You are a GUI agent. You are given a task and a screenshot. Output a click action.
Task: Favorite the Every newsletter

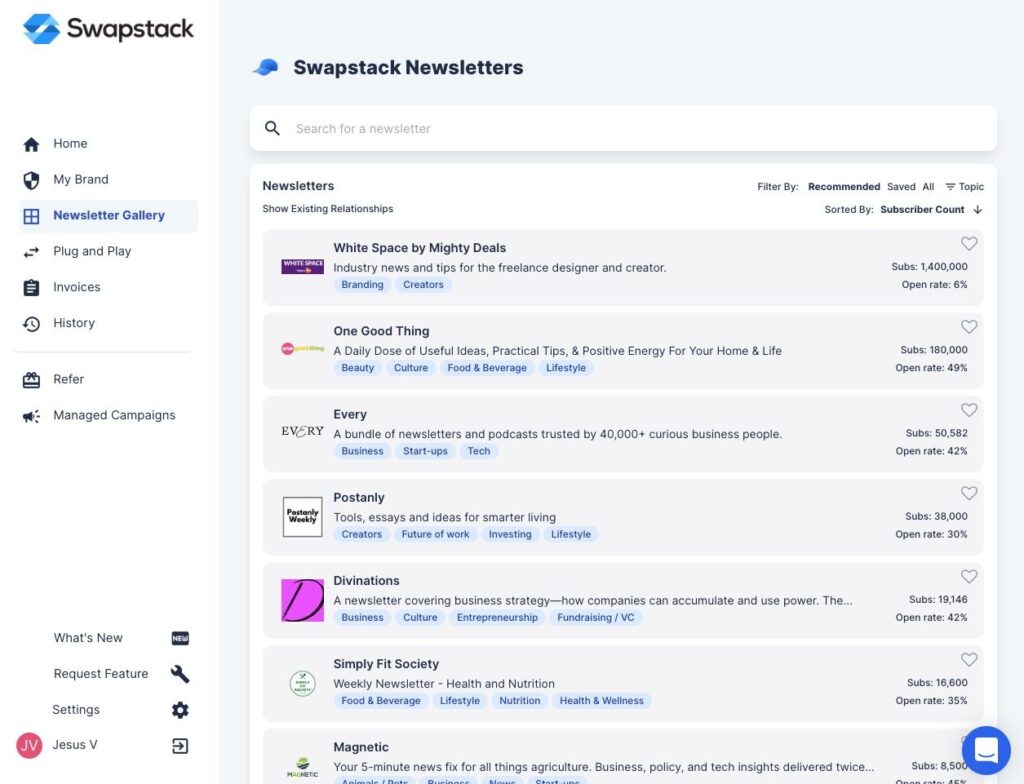click(969, 410)
